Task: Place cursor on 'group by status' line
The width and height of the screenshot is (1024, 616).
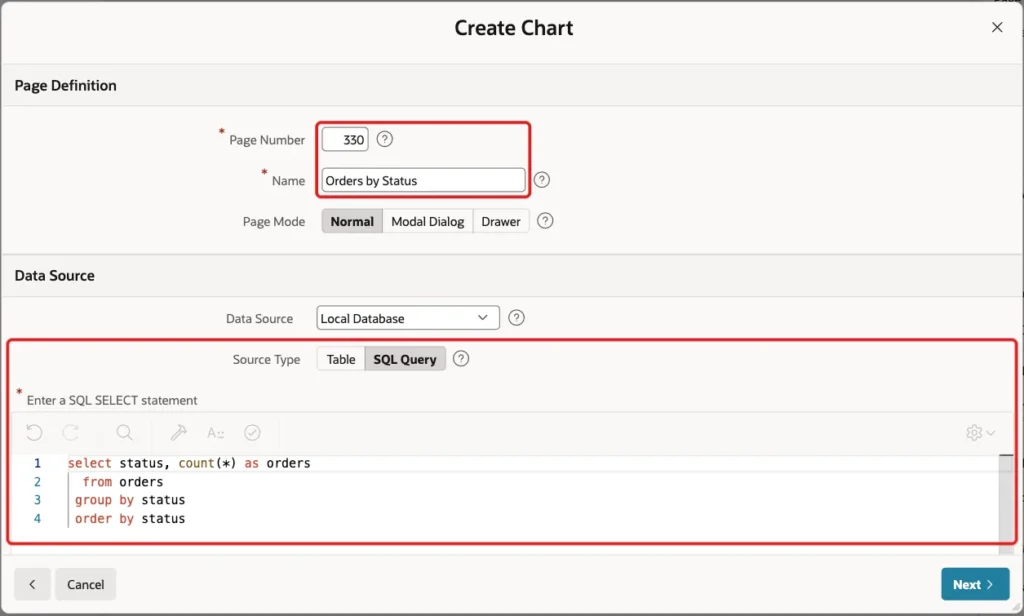Action: click(x=130, y=500)
